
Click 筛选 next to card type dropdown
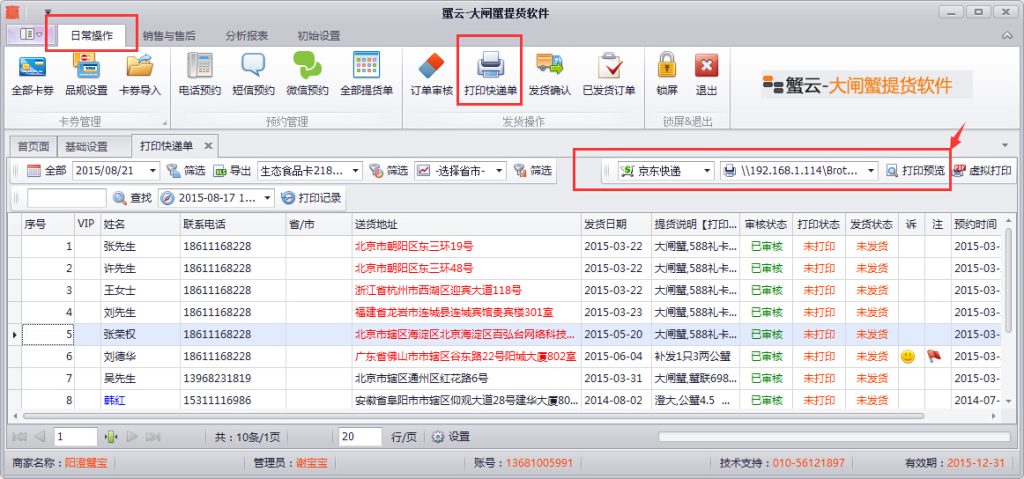(389, 171)
